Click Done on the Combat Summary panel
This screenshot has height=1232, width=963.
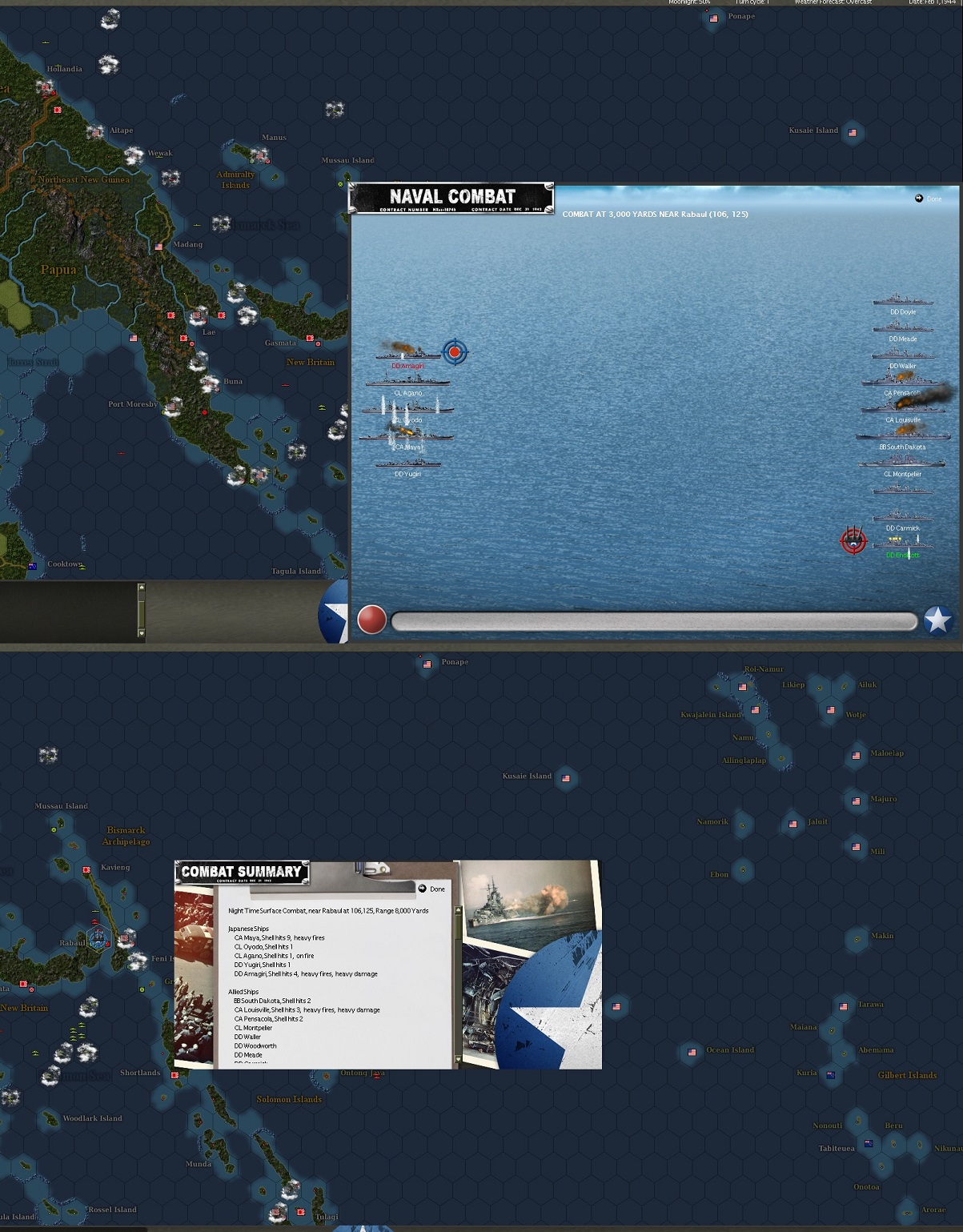431,889
